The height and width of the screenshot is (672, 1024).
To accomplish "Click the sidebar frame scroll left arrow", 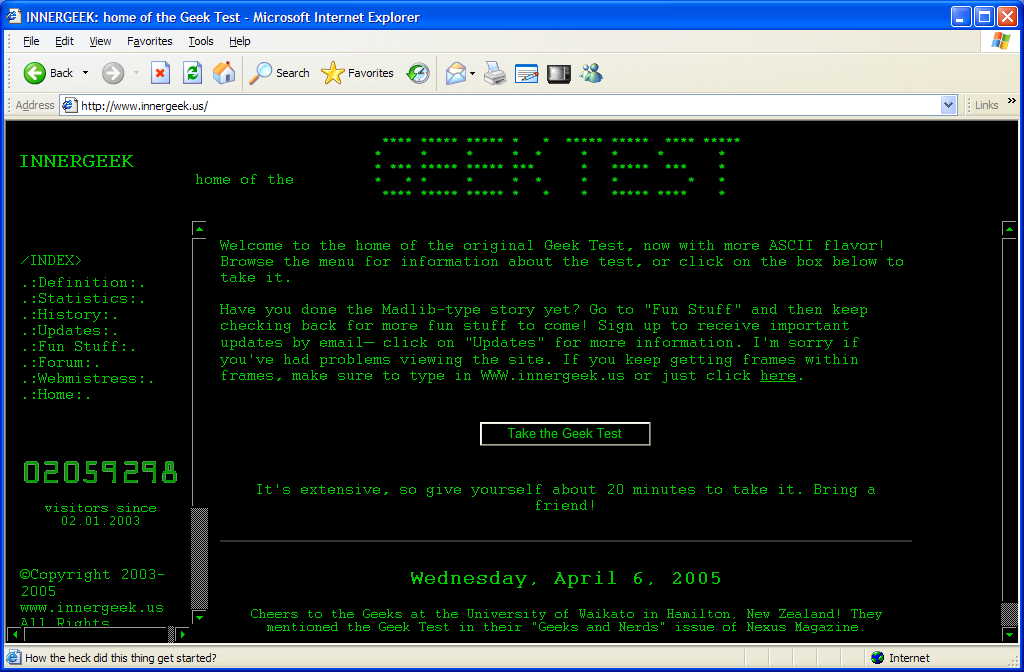I will tap(14, 634).
